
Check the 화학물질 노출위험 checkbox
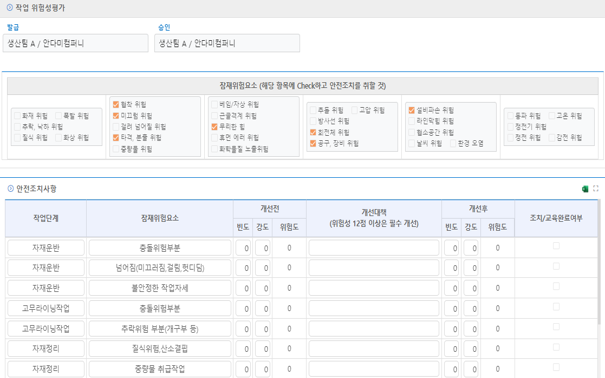click(215, 149)
